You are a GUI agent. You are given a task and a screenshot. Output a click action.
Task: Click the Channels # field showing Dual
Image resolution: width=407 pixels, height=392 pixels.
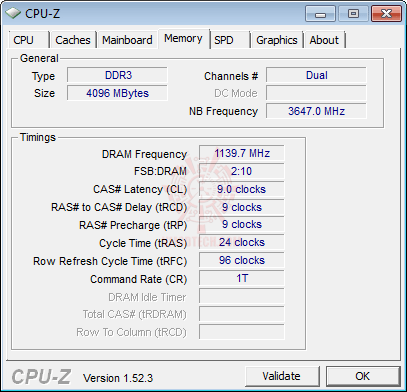[x=316, y=75]
